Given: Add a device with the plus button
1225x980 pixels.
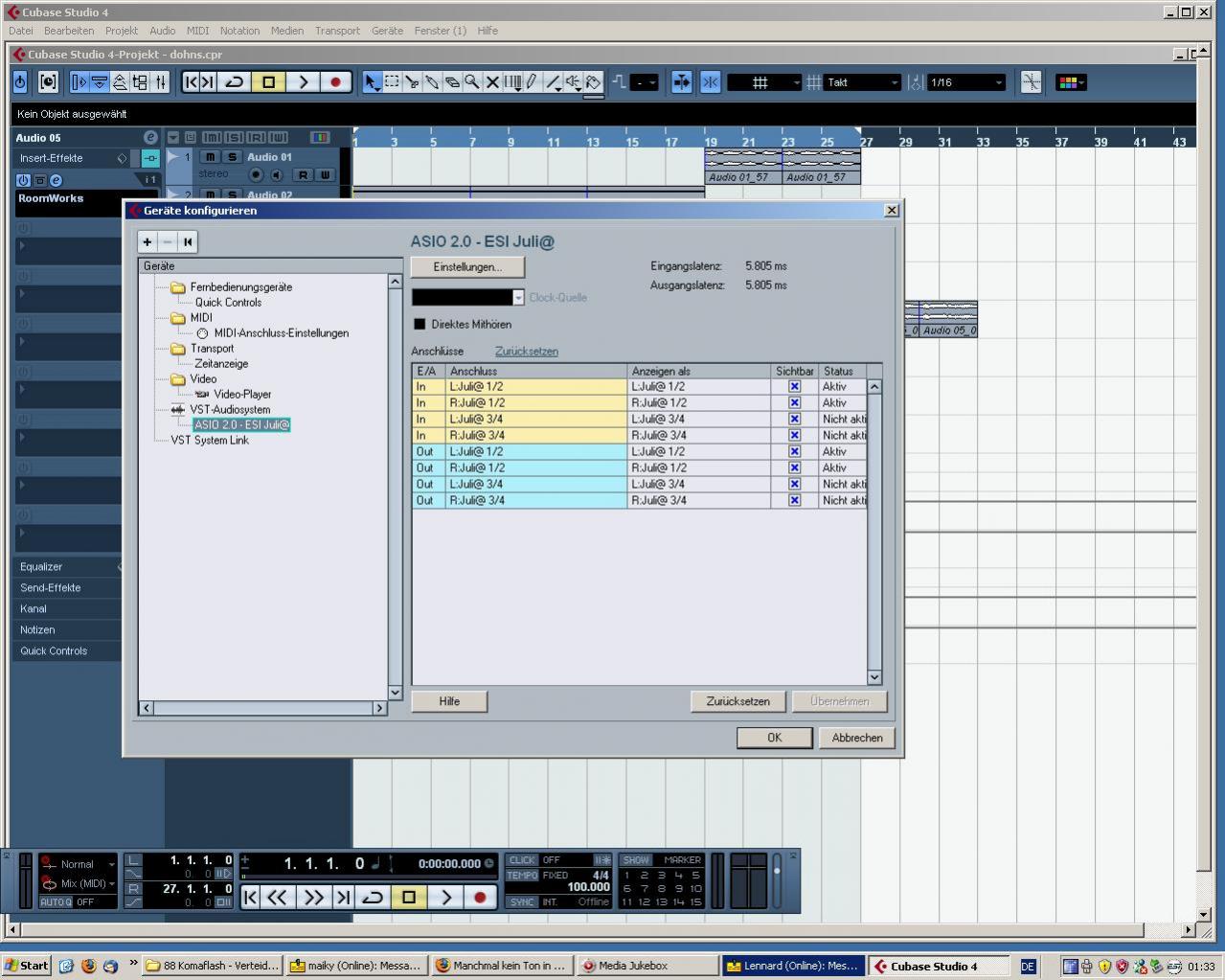Looking at the screenshot, I should 147,241.
